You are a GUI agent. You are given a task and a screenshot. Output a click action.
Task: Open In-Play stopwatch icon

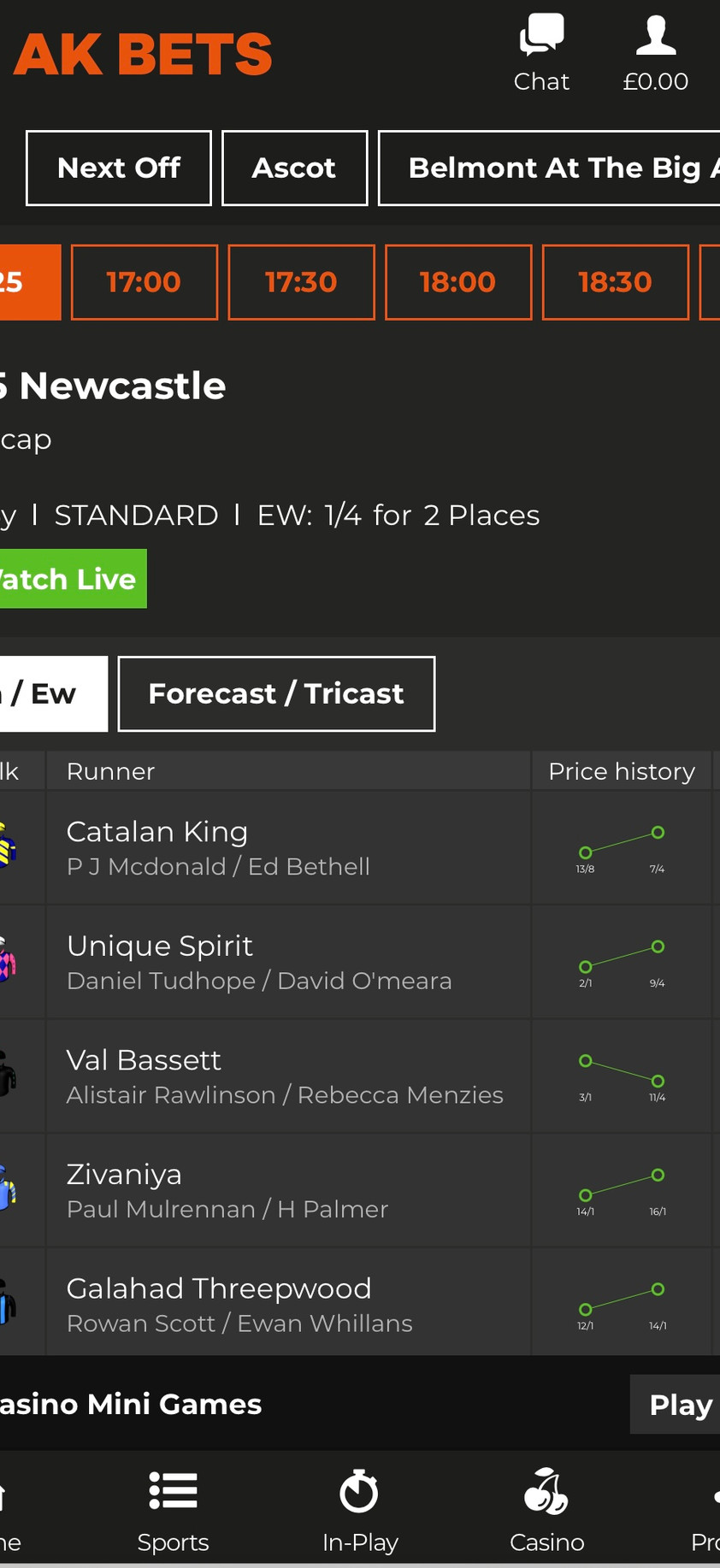point(359,1491)
